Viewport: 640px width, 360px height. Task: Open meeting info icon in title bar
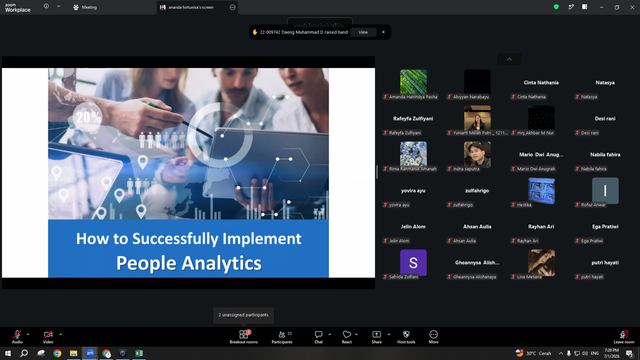click(46, 7)
